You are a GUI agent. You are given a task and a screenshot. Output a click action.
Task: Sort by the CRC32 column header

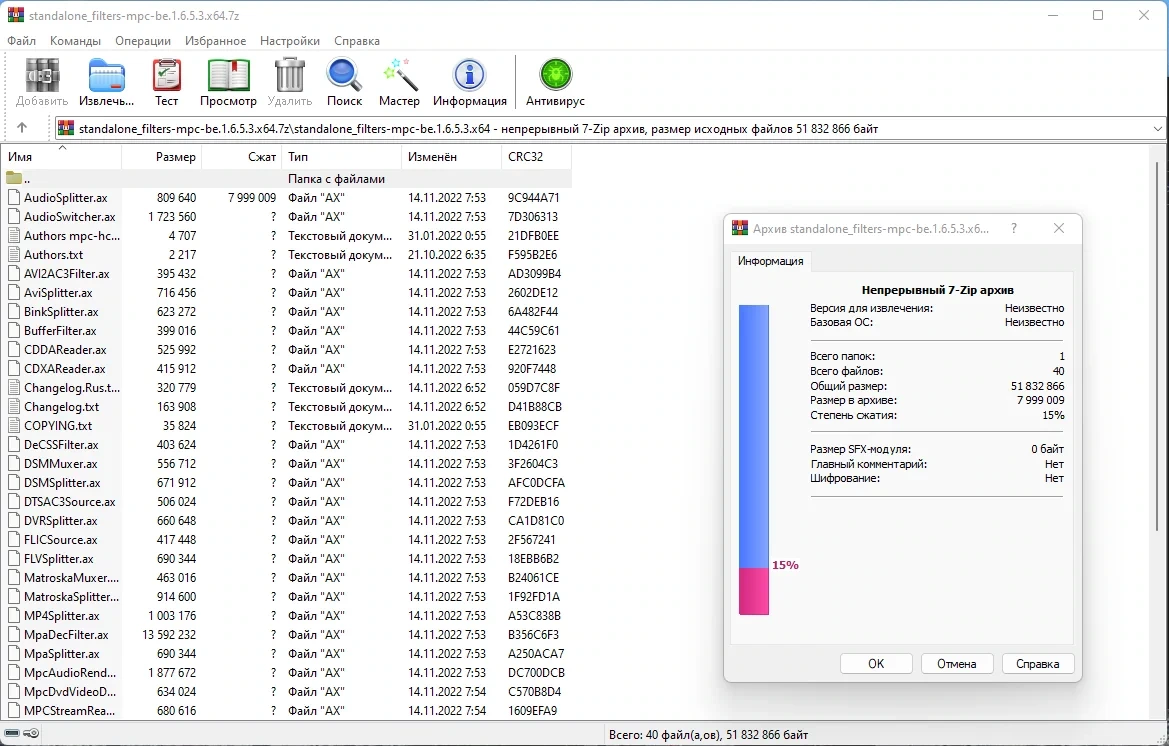click(537, 157)
